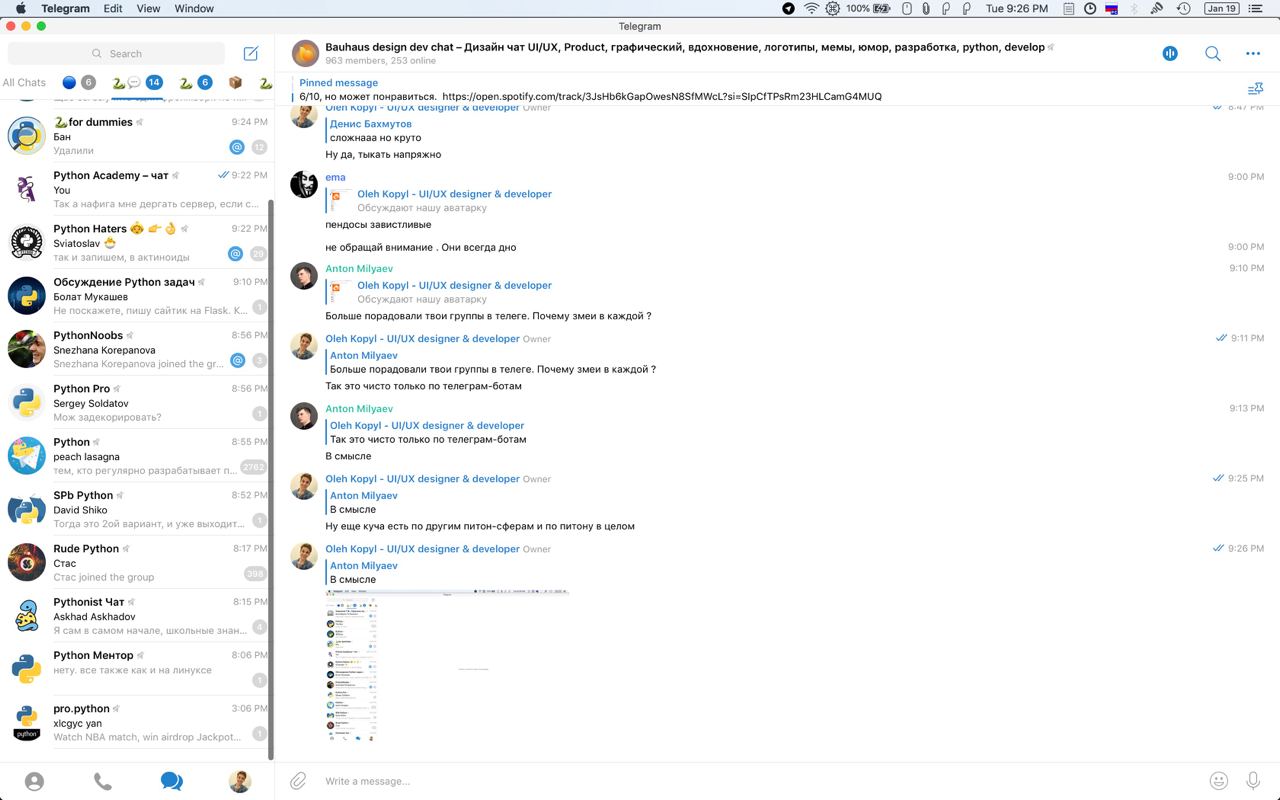Open the battery 100% status in menu bar
This screenshot has width=1280, height=800.
pos(868,8)
